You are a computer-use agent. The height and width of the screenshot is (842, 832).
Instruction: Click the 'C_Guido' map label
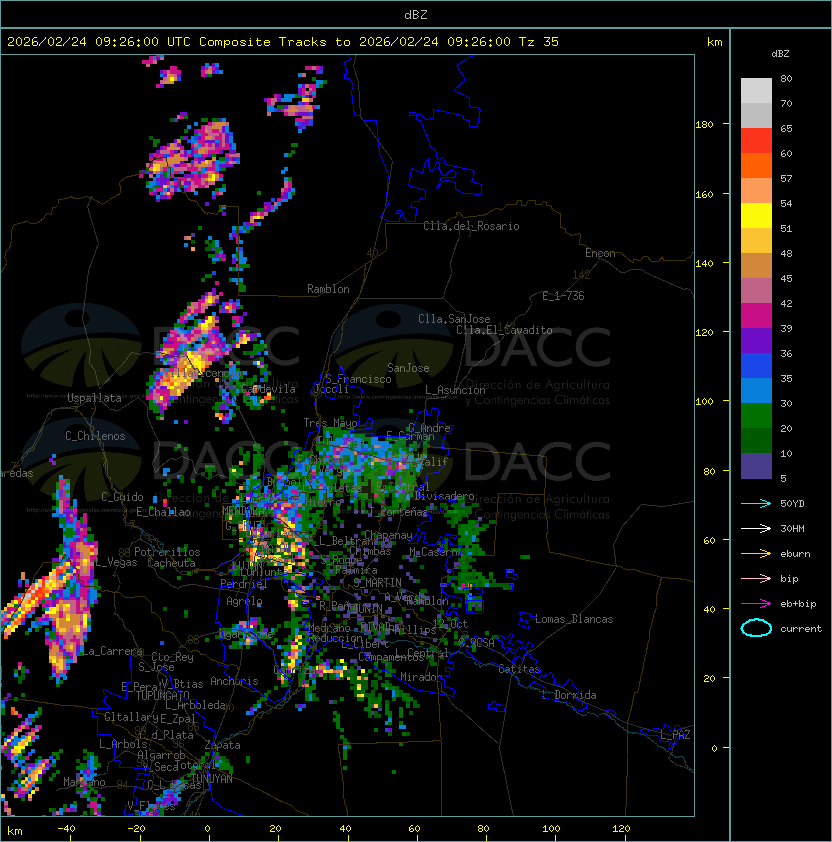click(x=122, y=497)
